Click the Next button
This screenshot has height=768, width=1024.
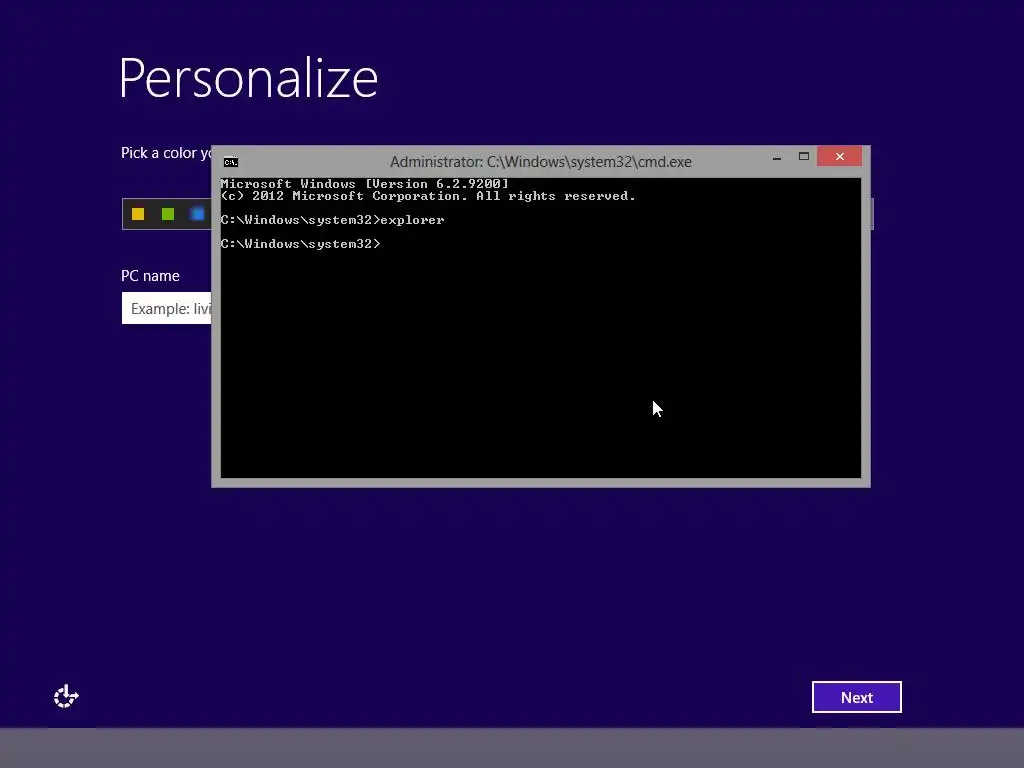pos(856,697)
